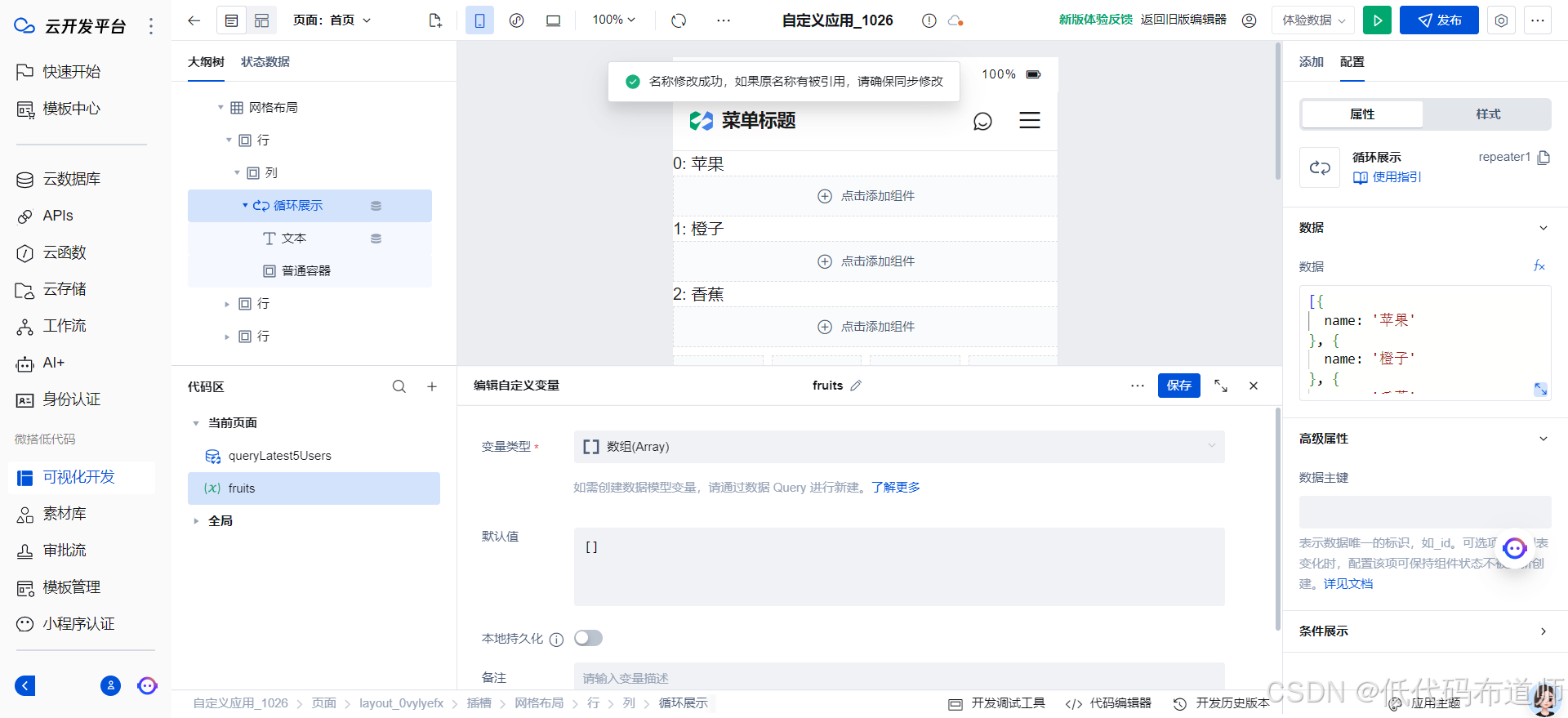Edit the fruits variable name pencil
The width and height of the screenshot is (1568, 718).
[x=856, y=386]
